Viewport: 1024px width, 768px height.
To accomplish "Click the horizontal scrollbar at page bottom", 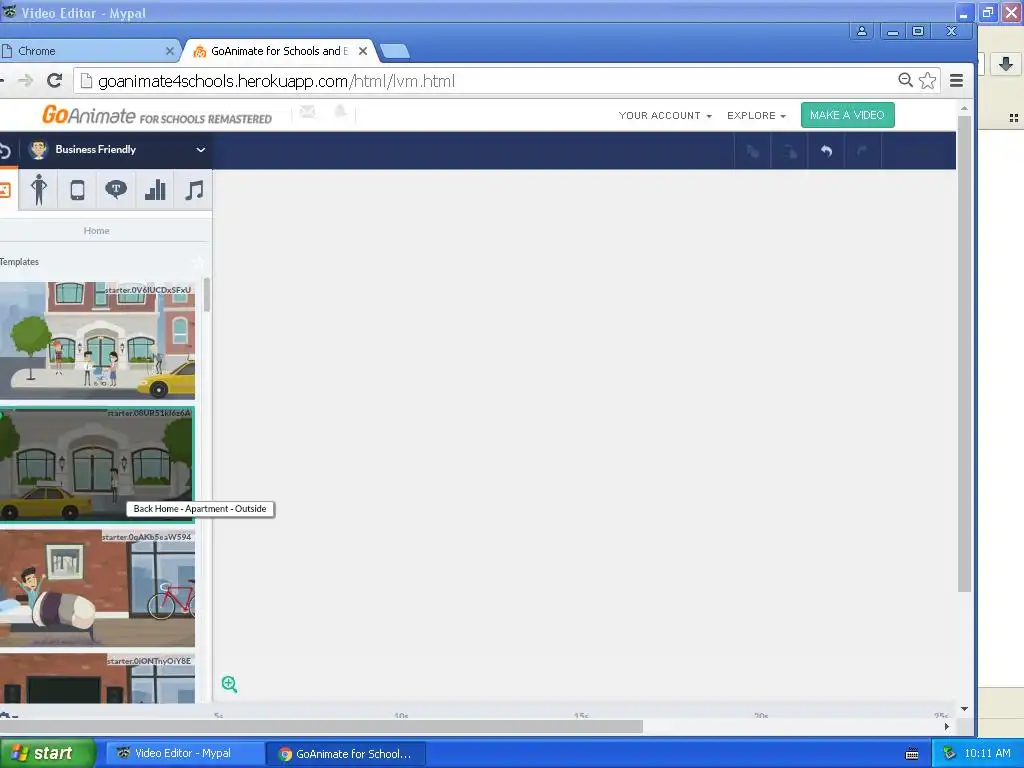I will (321, 726).
